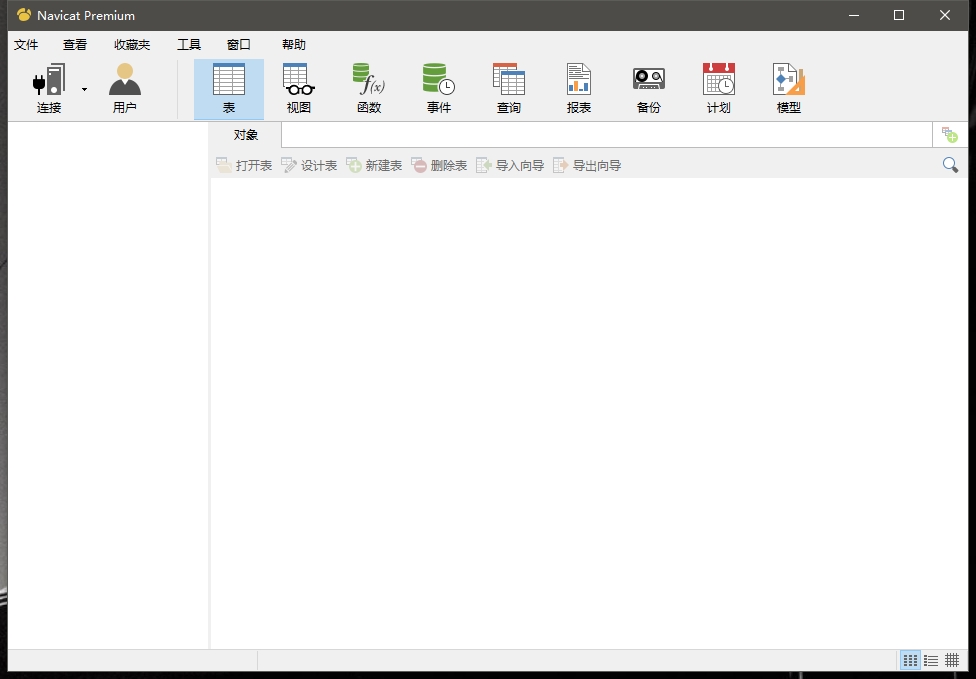Expand the 连接 connection dropdown arrow
The image size is (976, 679).
(x=84, y=90)
